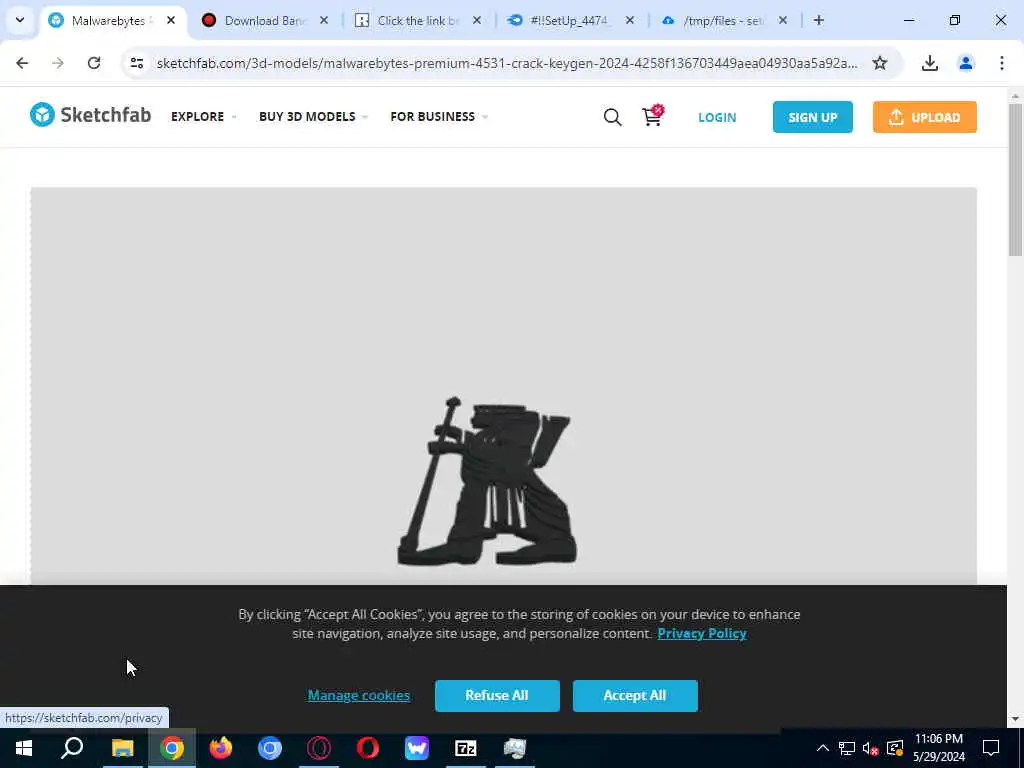The height and width of the screenshot is (768, 1024).
Task: Open the last taskbar app icon
Action: (x=515, y=748)
